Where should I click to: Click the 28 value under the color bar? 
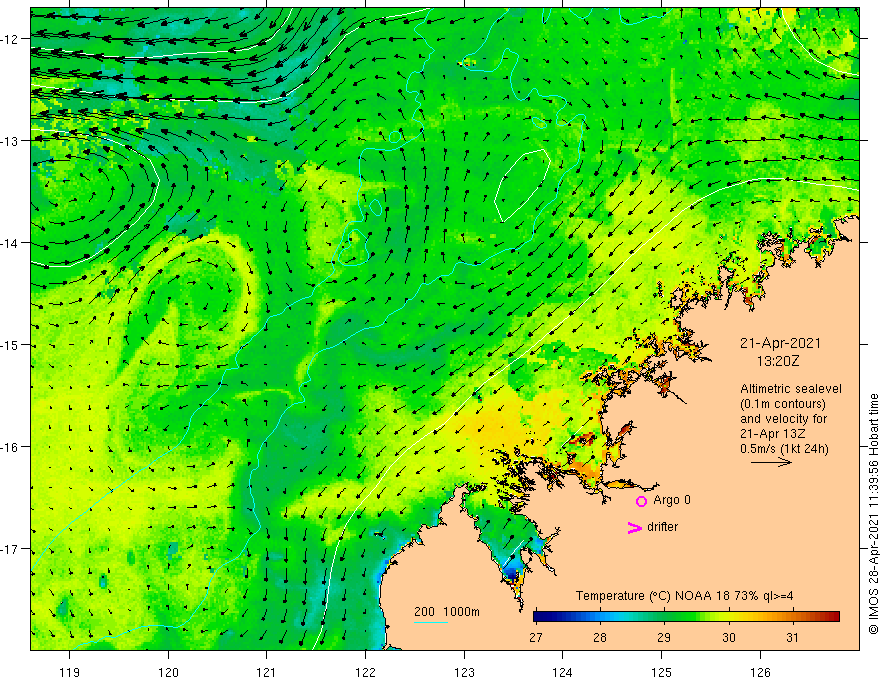[x=600, y=637]
